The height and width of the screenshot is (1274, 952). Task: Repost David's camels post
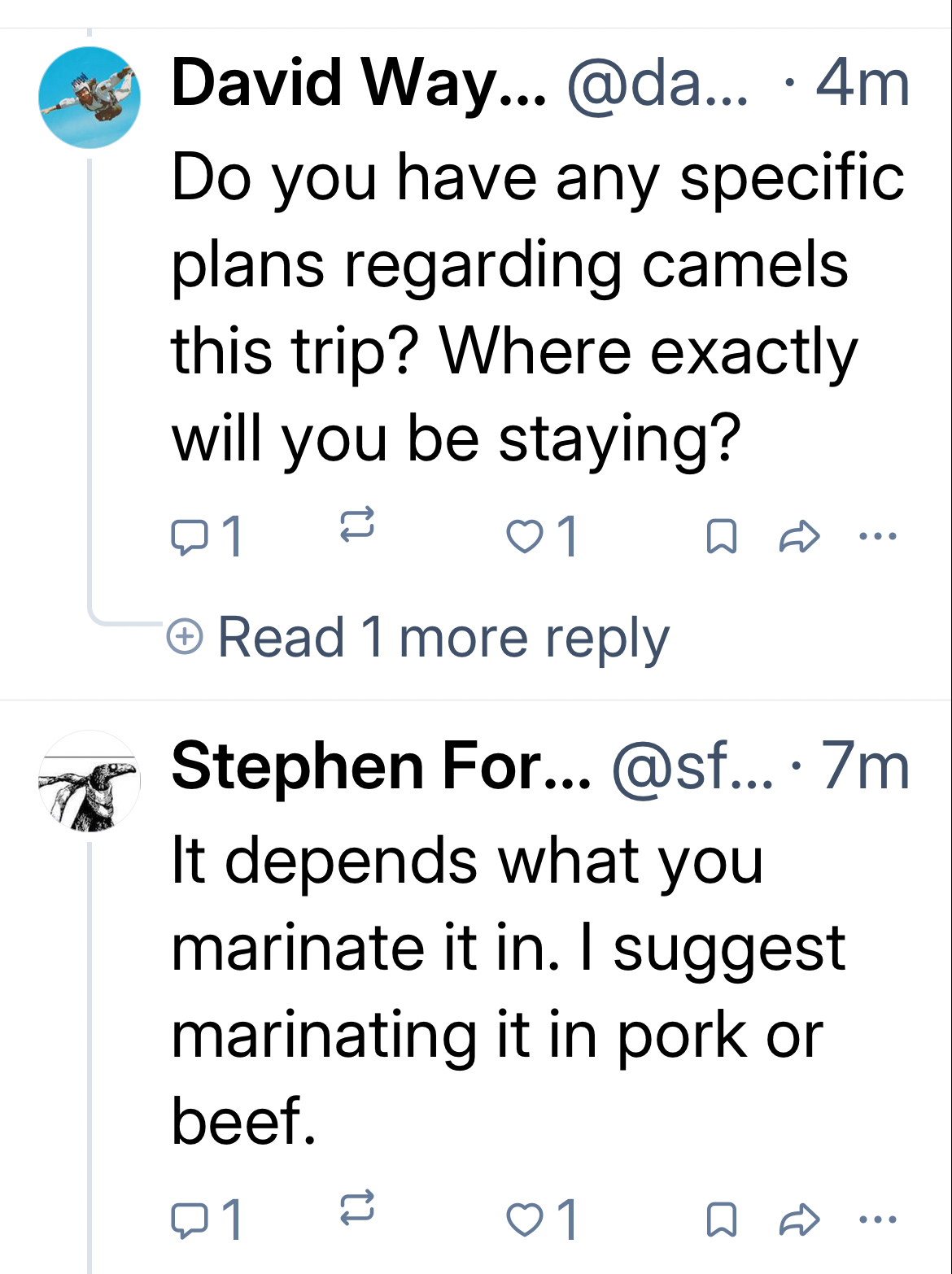point(356,525)
